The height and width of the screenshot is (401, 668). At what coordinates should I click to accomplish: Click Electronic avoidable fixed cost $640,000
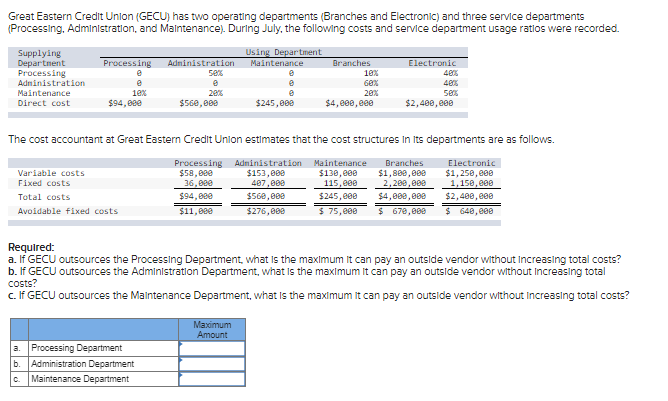pos(469,211)
